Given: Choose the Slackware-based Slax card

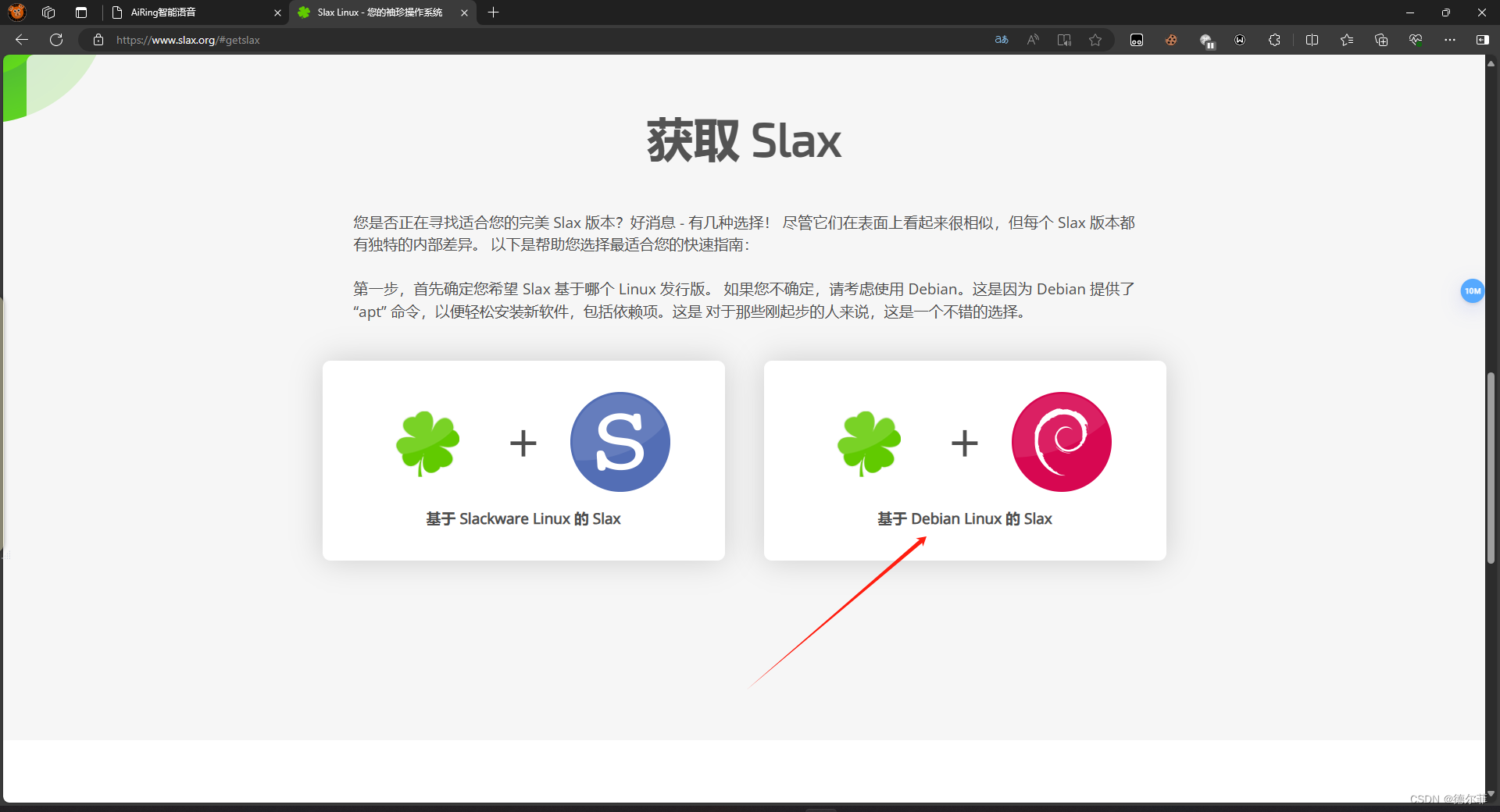Looking at the screenshot, I should pyautogui.click(x=523, y=461).
